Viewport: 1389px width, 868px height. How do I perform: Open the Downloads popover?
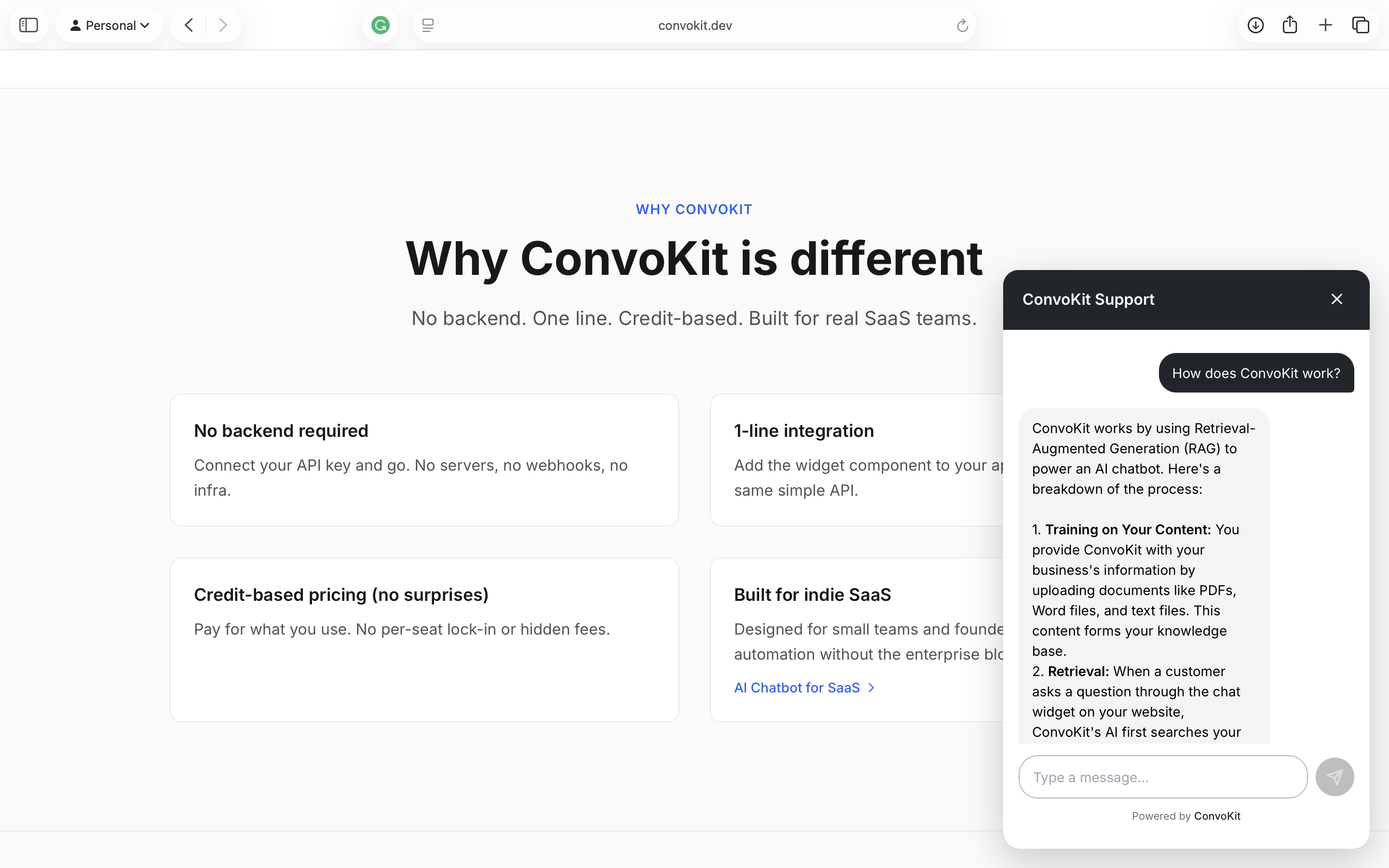[x=1255, y=25]
